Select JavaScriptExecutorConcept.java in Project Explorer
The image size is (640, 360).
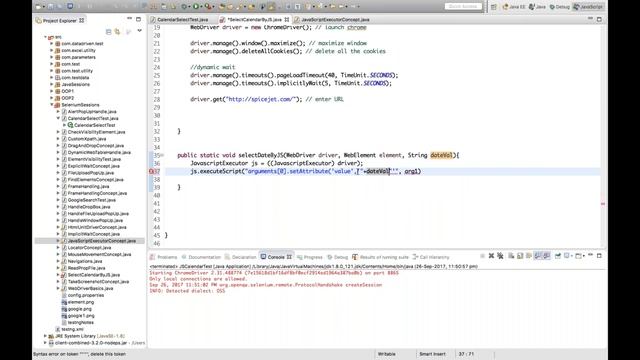[102, 241]
